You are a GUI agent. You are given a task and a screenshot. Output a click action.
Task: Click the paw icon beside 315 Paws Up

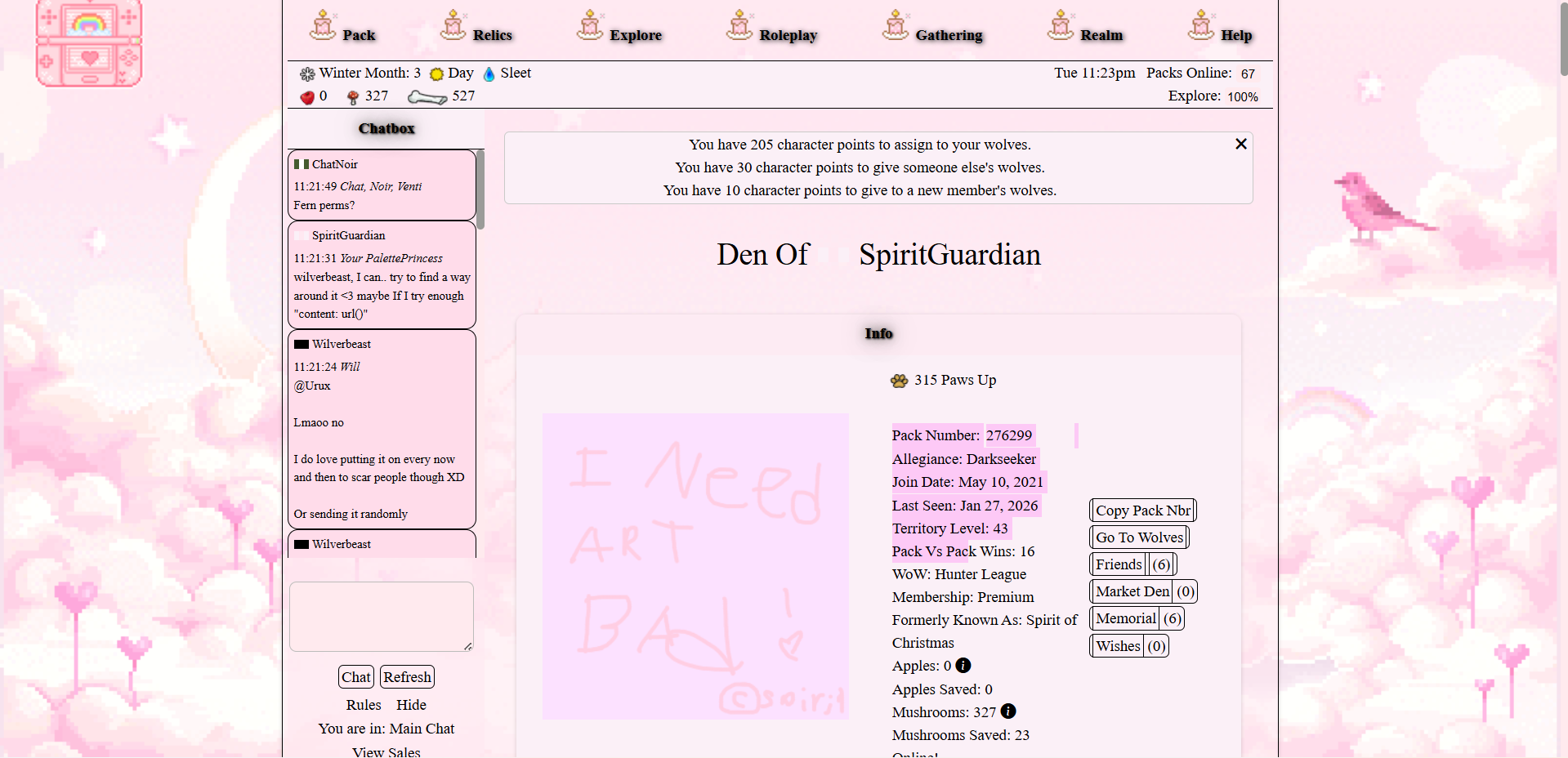[900, 381]
